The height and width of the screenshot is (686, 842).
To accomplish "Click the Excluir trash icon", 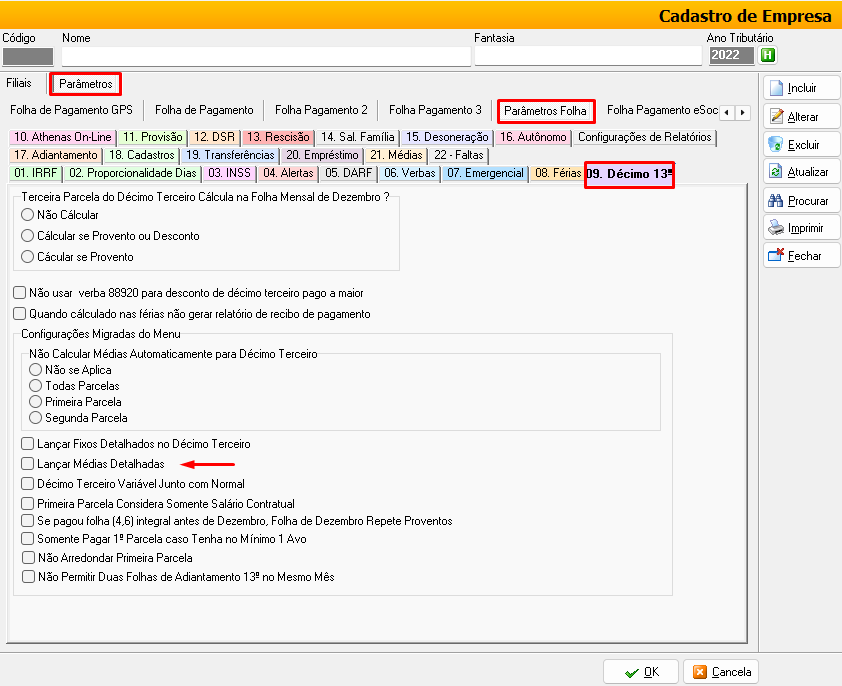I will (776, 144).
